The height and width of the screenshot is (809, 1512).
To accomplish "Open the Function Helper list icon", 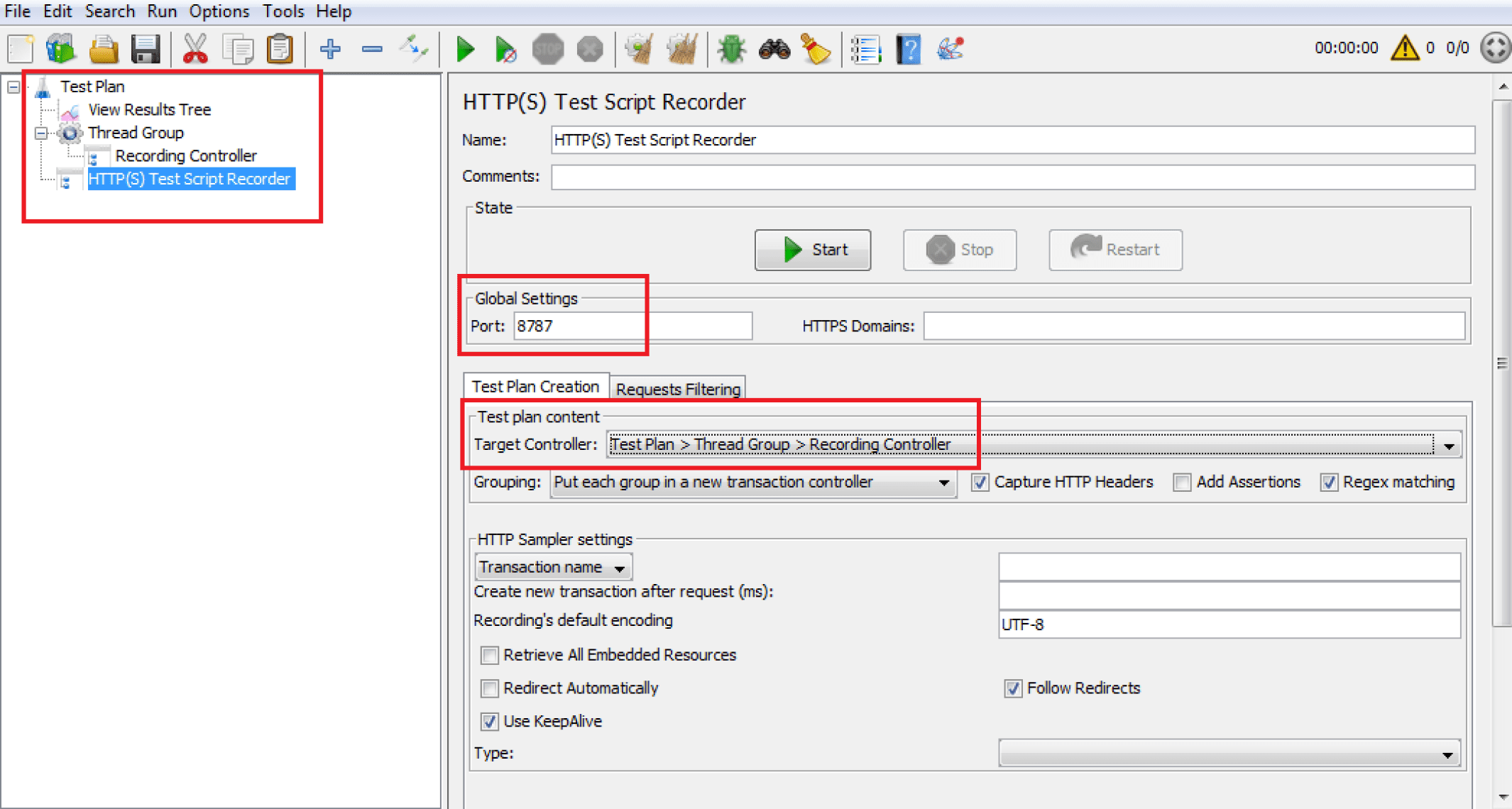I will (x=866, y=49).
